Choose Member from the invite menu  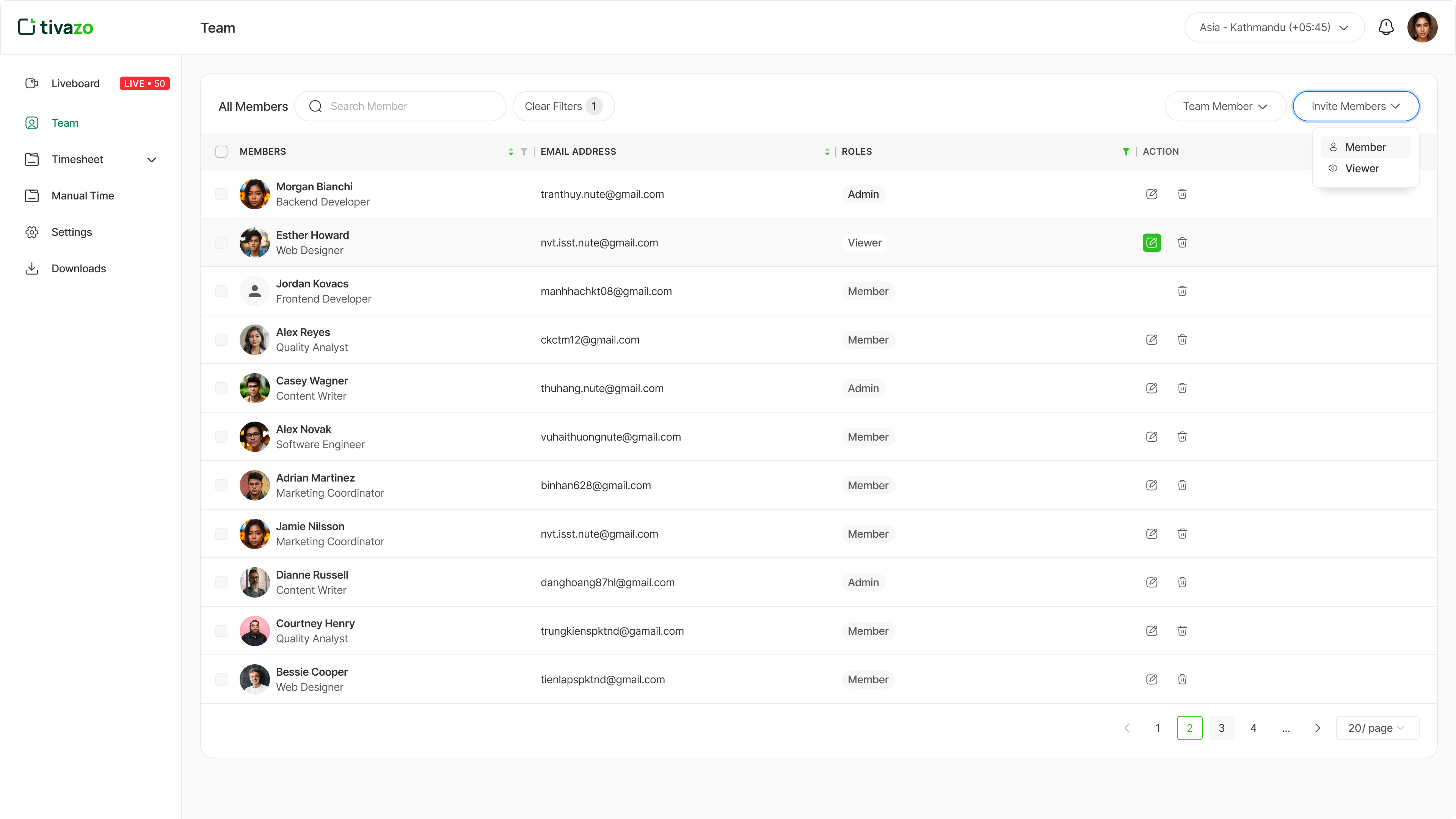pyautogui.click(x=1365, y=147)
